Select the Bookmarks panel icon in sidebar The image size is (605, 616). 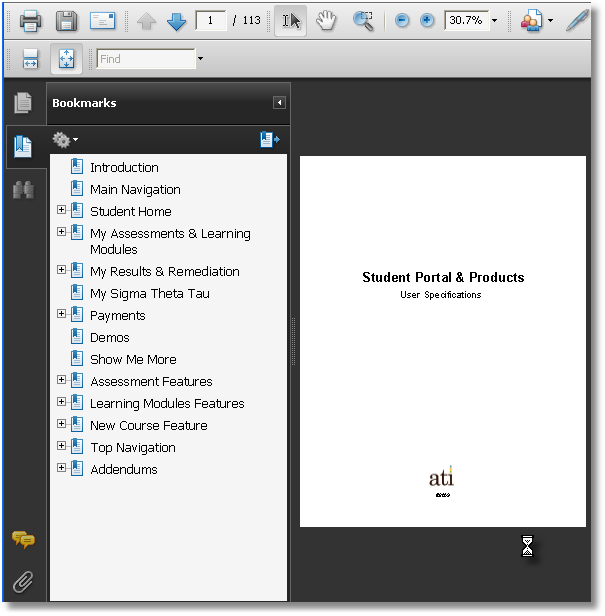point(23,147)
